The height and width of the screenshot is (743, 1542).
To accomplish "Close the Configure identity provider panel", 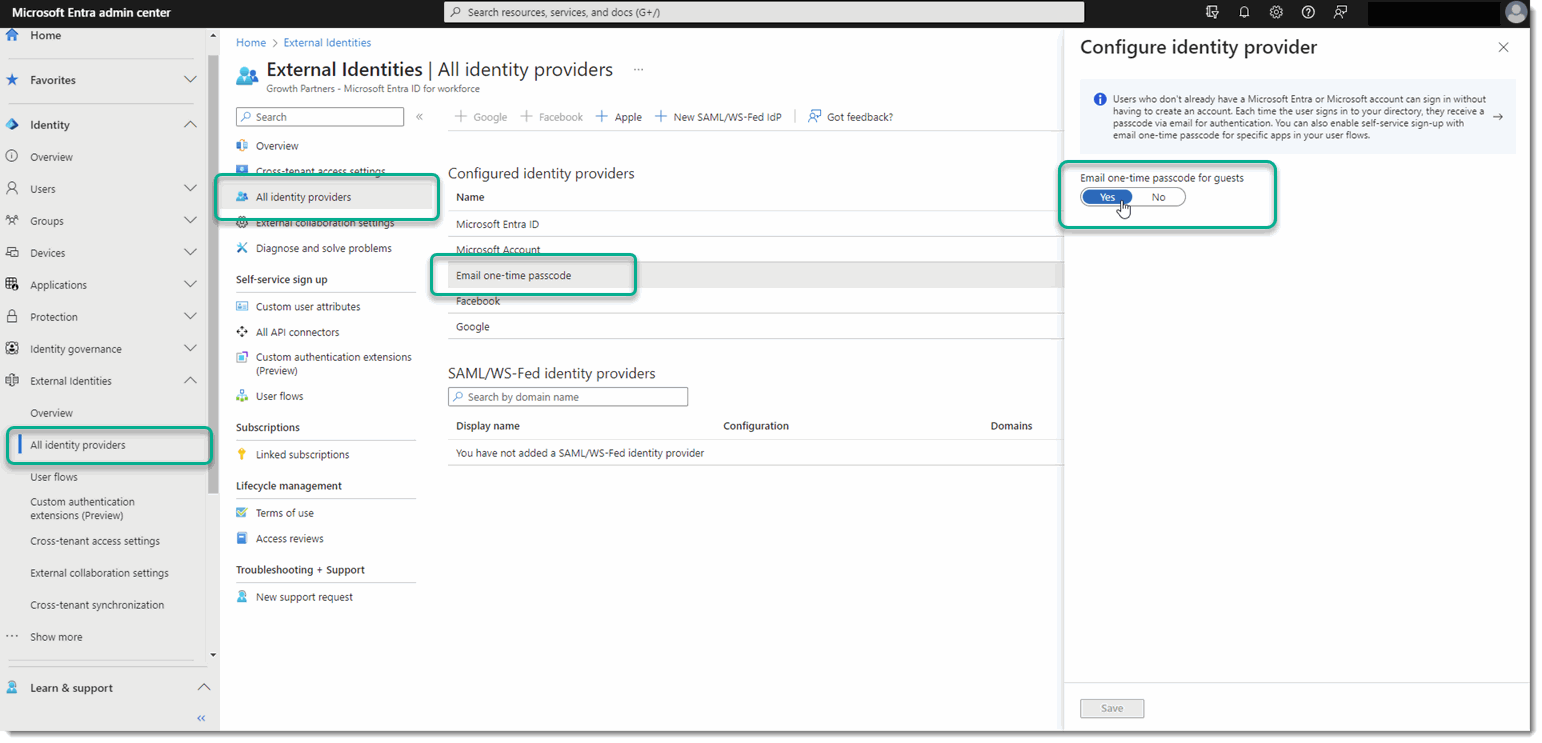I will pos(1503,47).
